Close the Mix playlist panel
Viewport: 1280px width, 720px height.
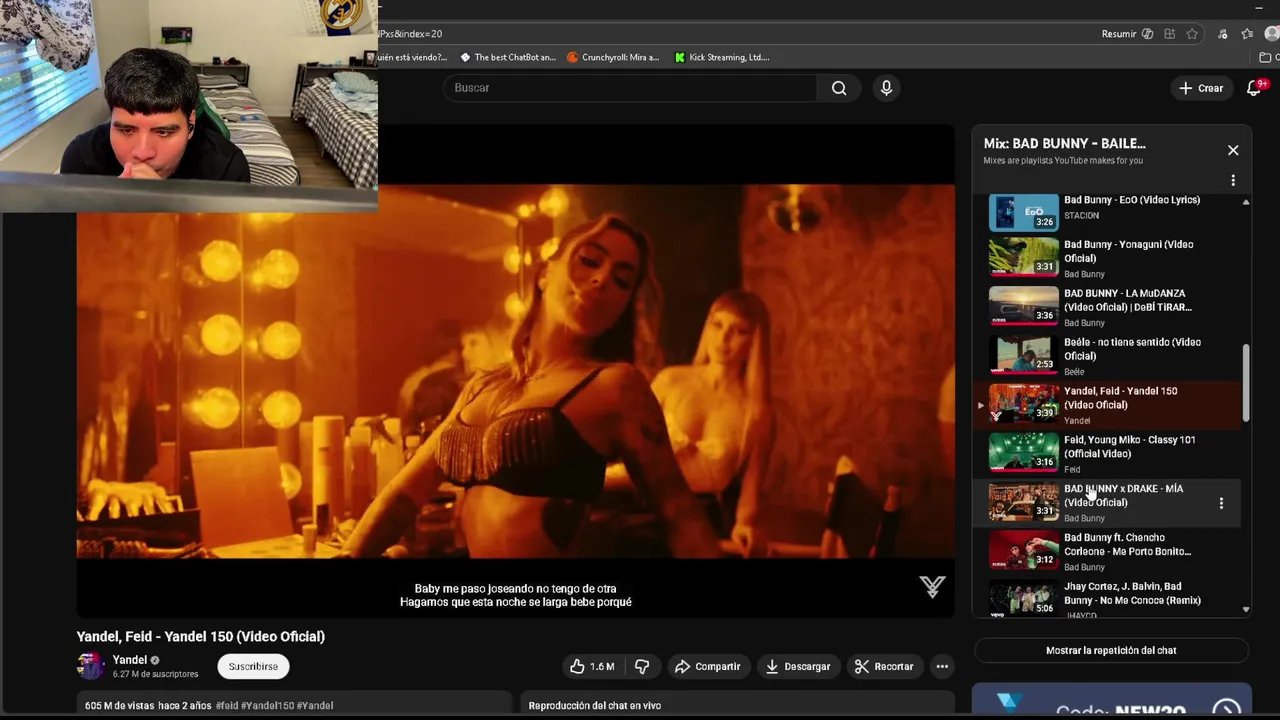click(1233, 150)
